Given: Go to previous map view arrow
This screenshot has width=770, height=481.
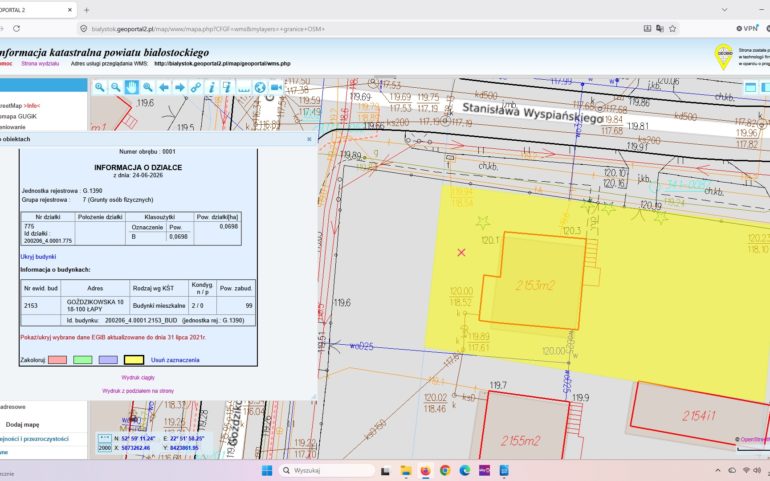Looking at the screenshot, I should coord(164,87).
